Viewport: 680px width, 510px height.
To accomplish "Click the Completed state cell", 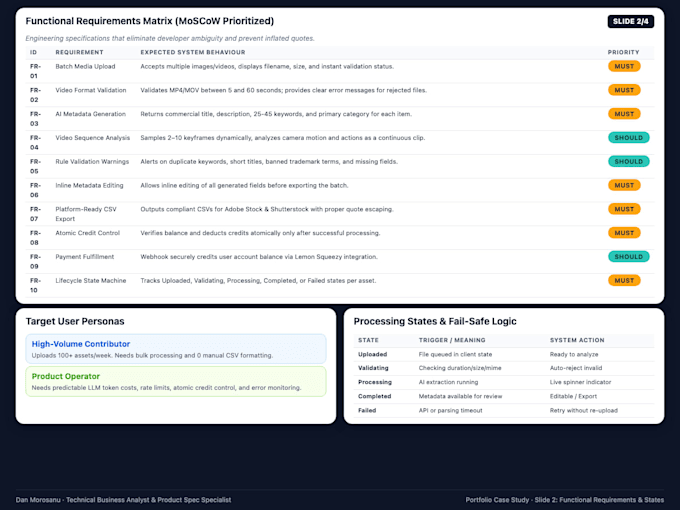I will tap(374, 396).
